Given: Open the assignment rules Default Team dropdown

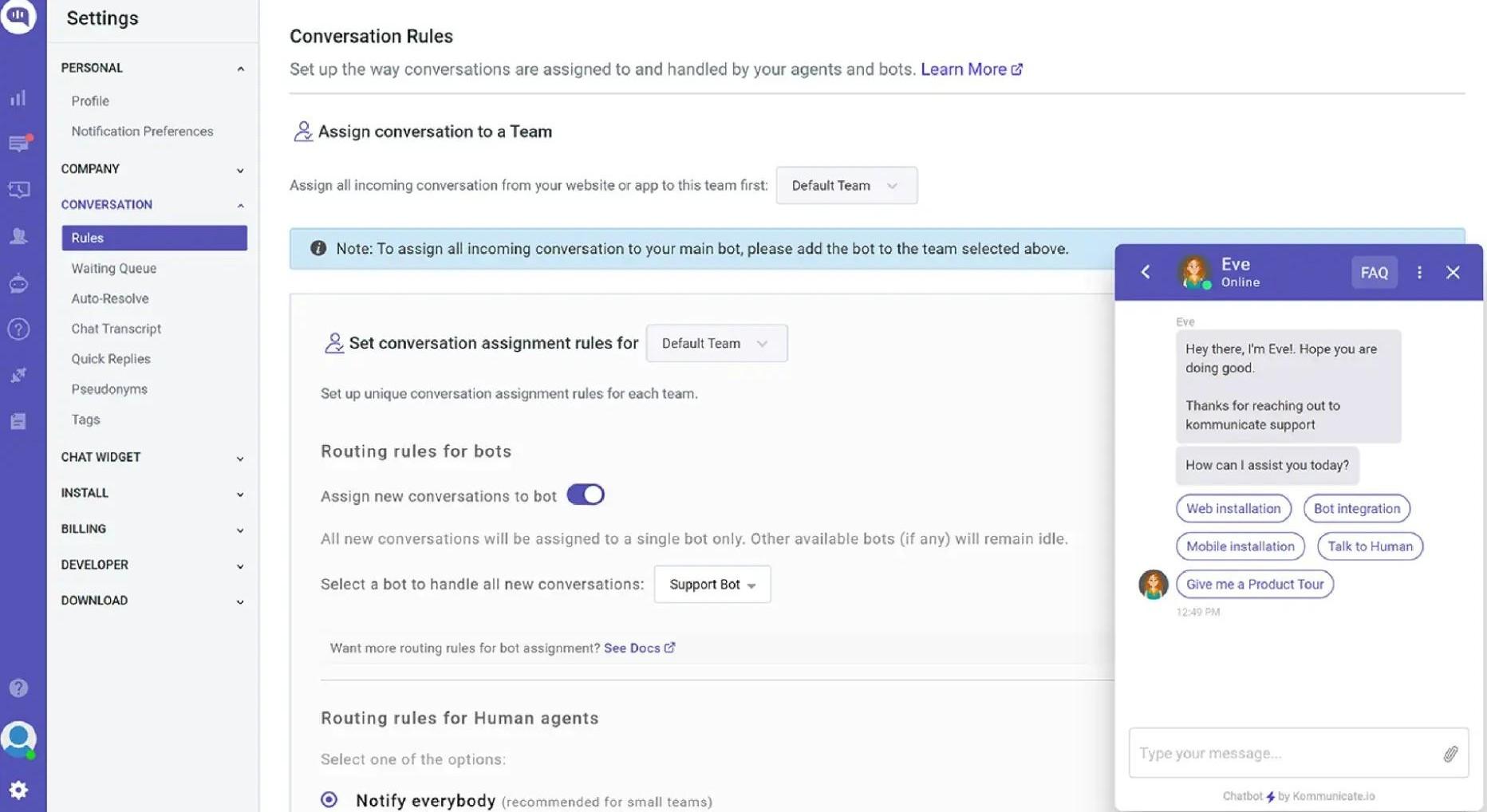Looking at the screenshot, I should pyautogui.click(x=716, y=343).
